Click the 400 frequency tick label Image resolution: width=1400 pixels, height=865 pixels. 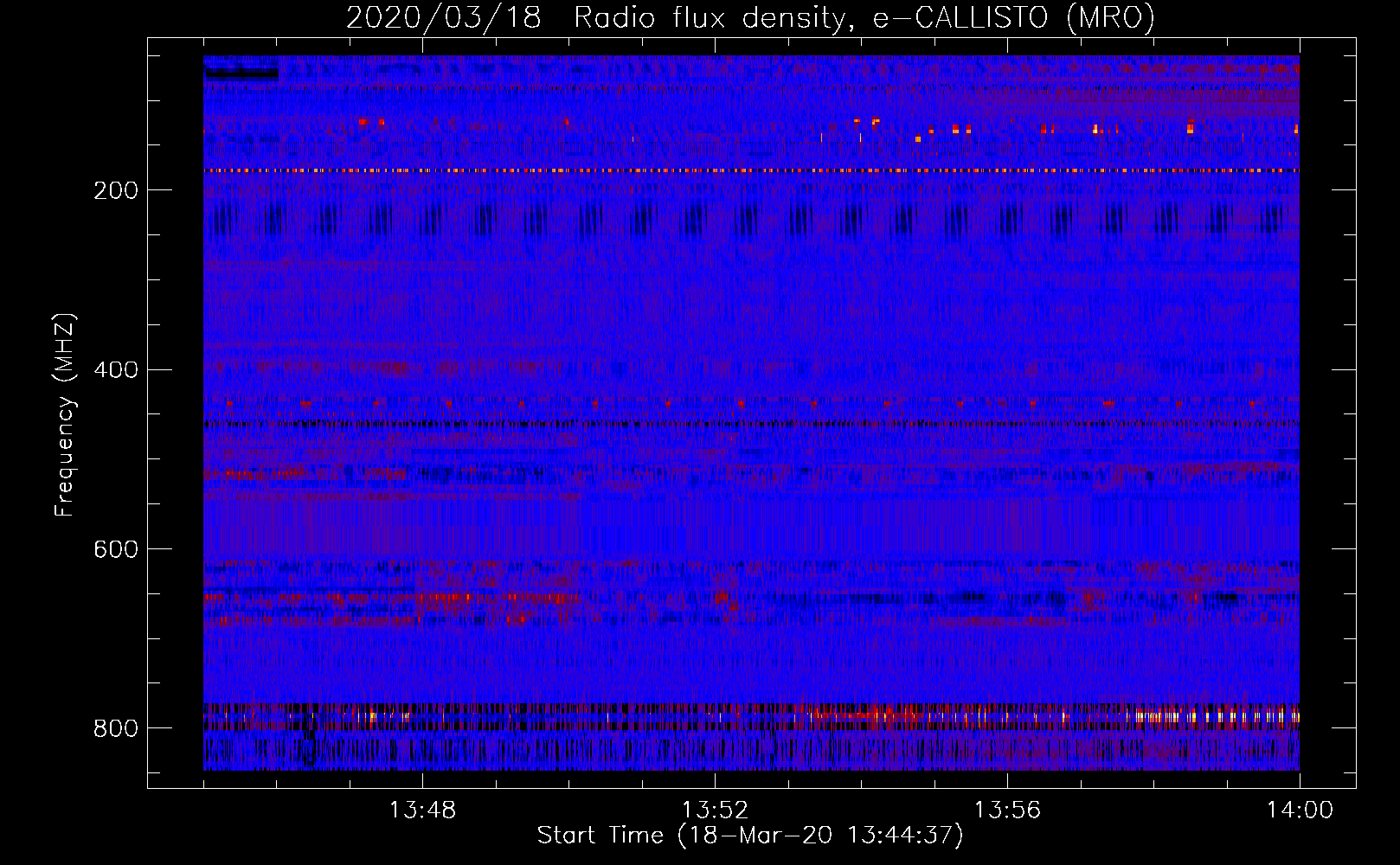pos(116,370)
